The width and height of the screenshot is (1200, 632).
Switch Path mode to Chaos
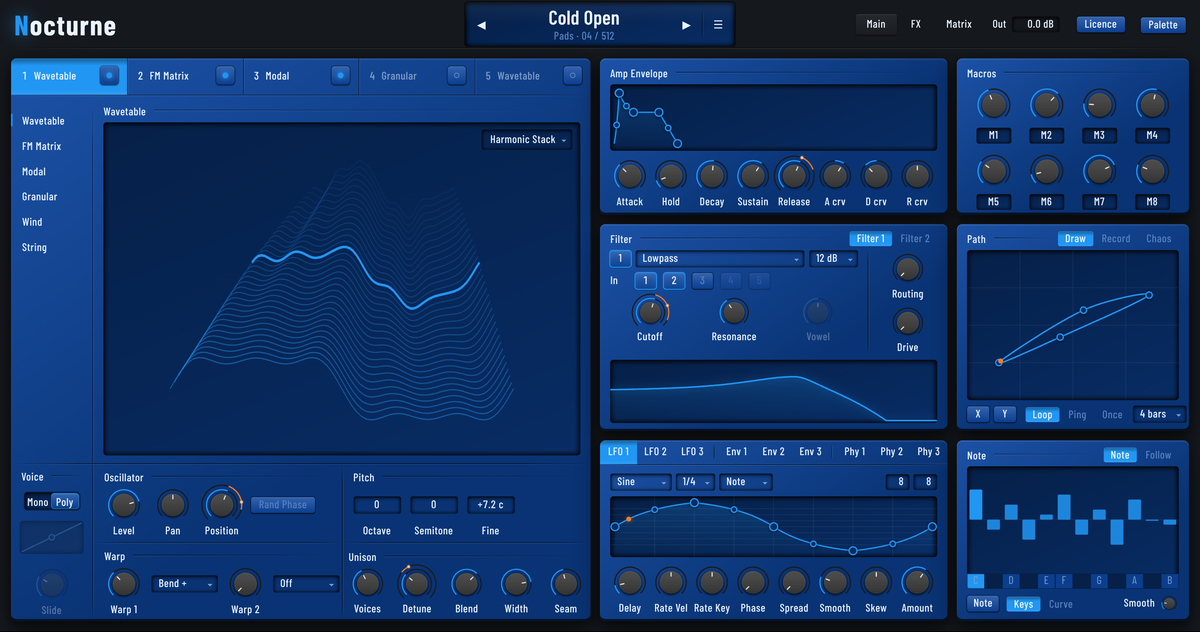1159,239
